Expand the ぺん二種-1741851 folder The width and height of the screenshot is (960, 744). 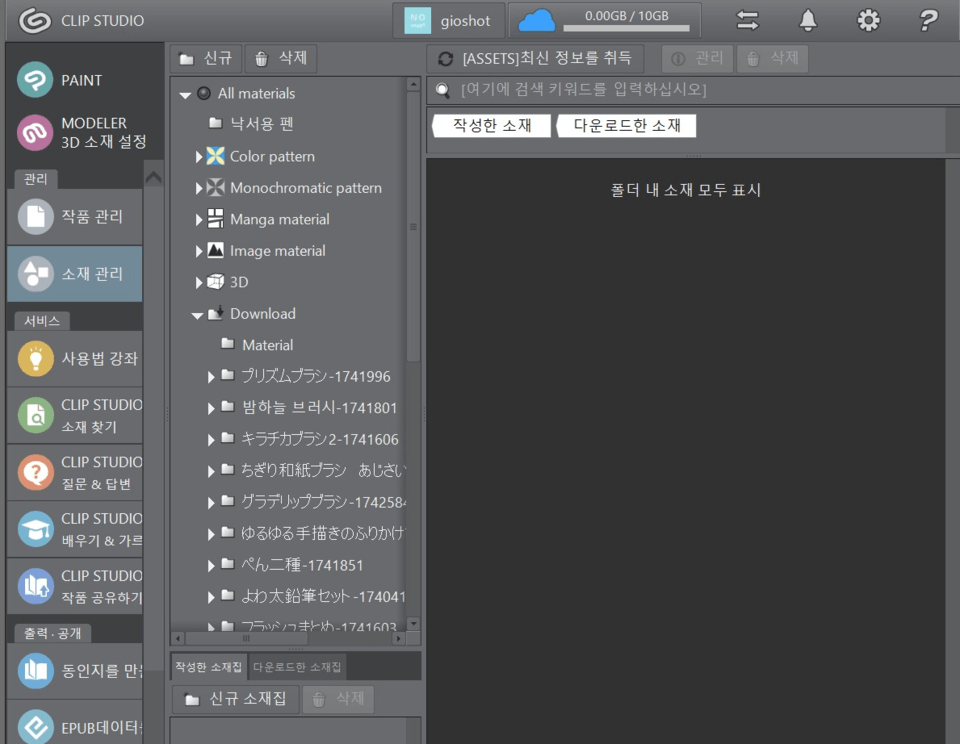coord(211,565)
